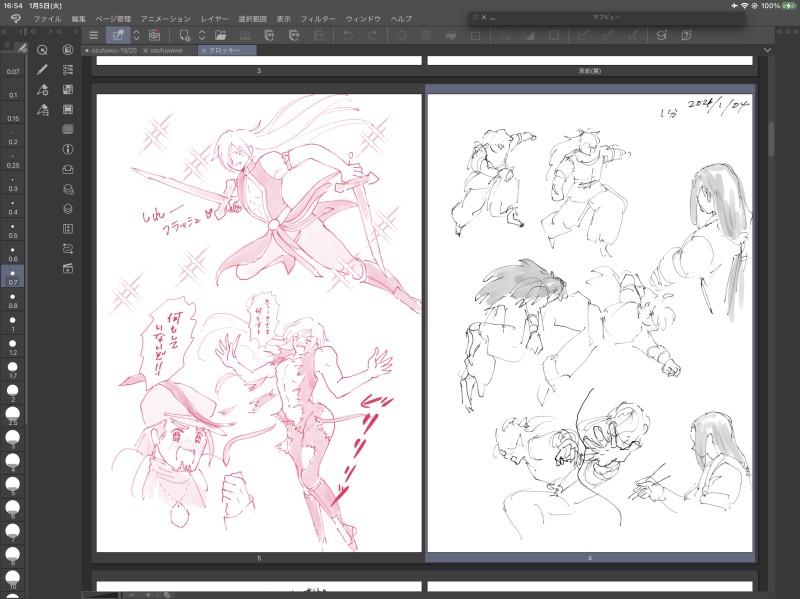Open the pen-with-gear Sub Tool palette icon
This screenshot has width=800, height=599.
coord(42,89)
